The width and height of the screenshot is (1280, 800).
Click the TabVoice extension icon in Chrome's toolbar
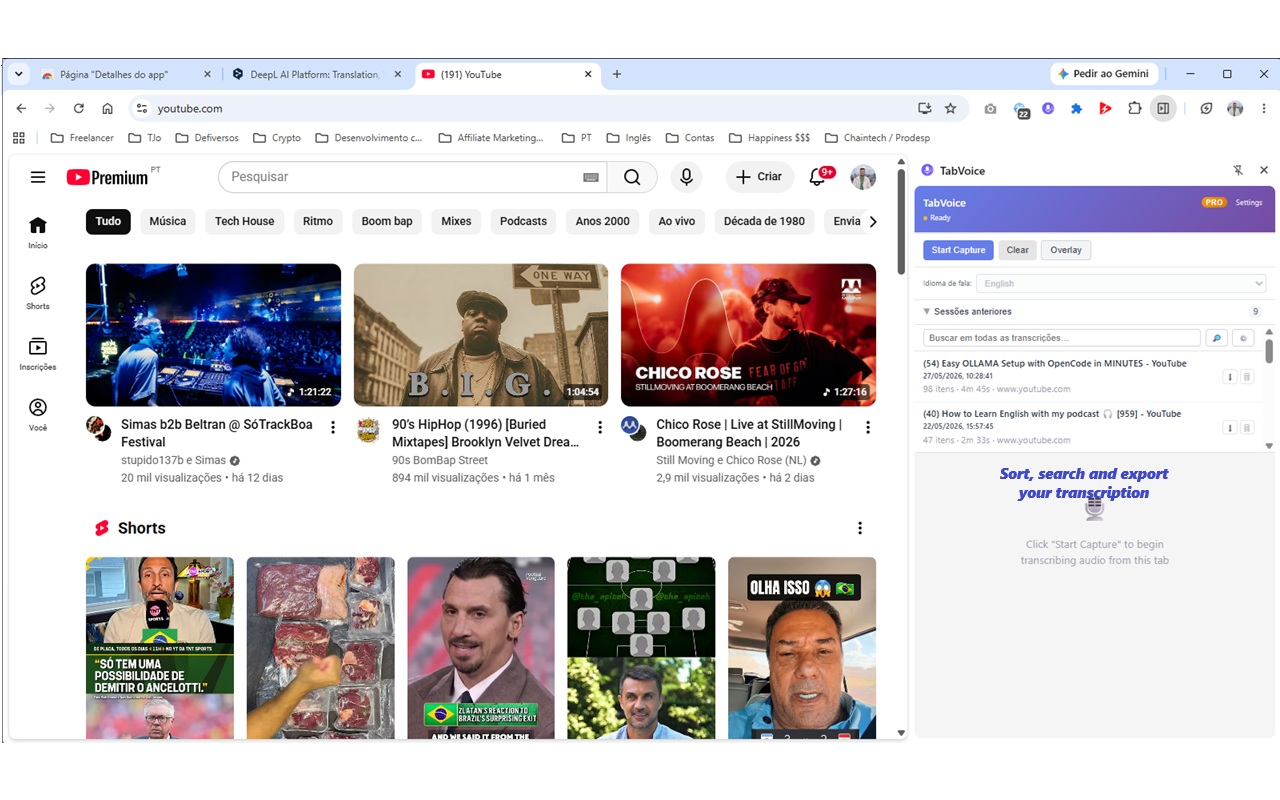point(1048,108)
